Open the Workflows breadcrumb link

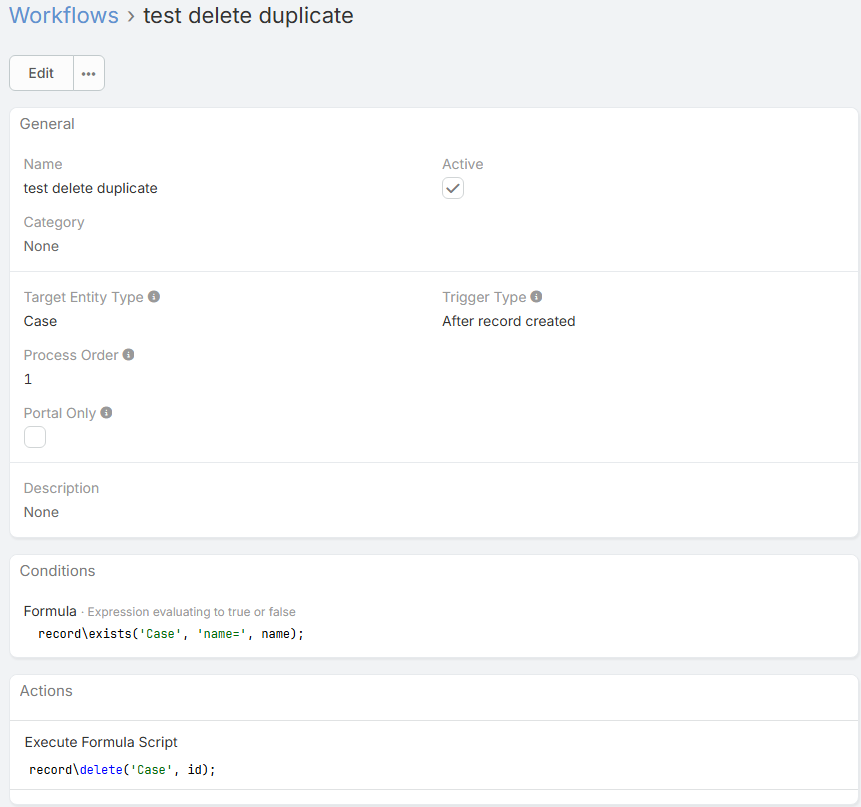[64, 16]
